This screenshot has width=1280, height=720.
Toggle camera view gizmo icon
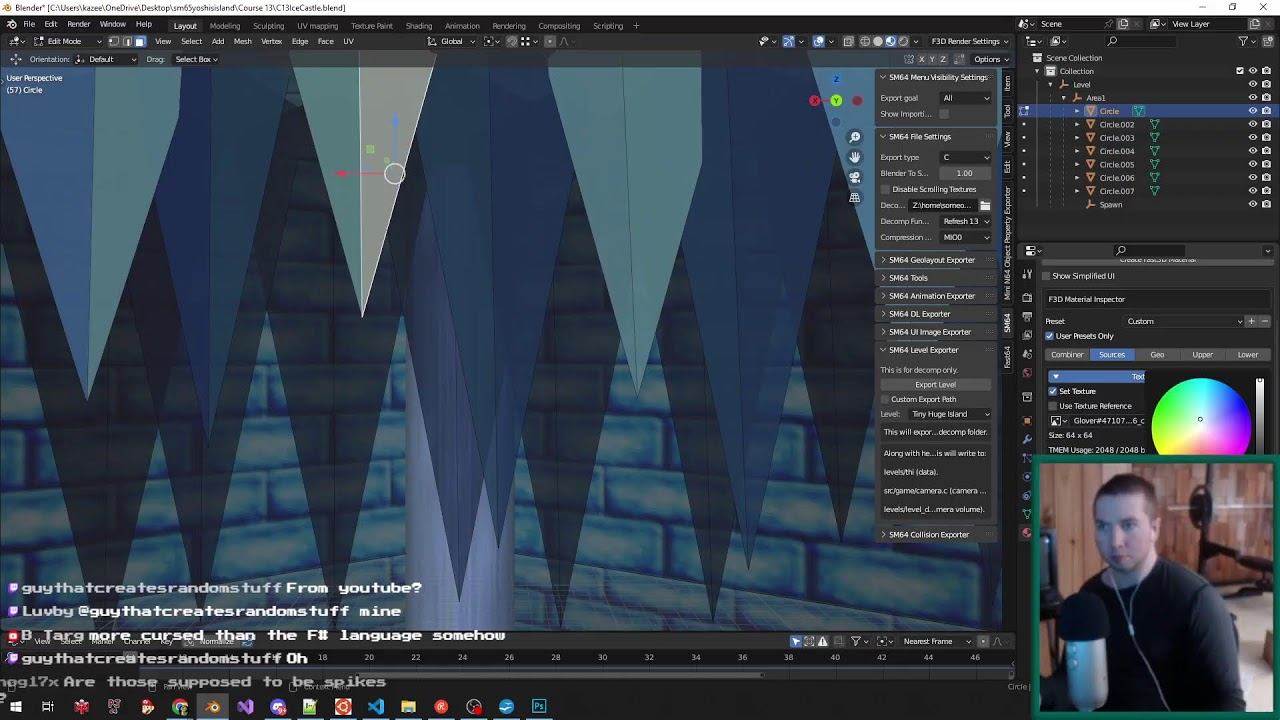pyautogui.click(x=854, y=177)
